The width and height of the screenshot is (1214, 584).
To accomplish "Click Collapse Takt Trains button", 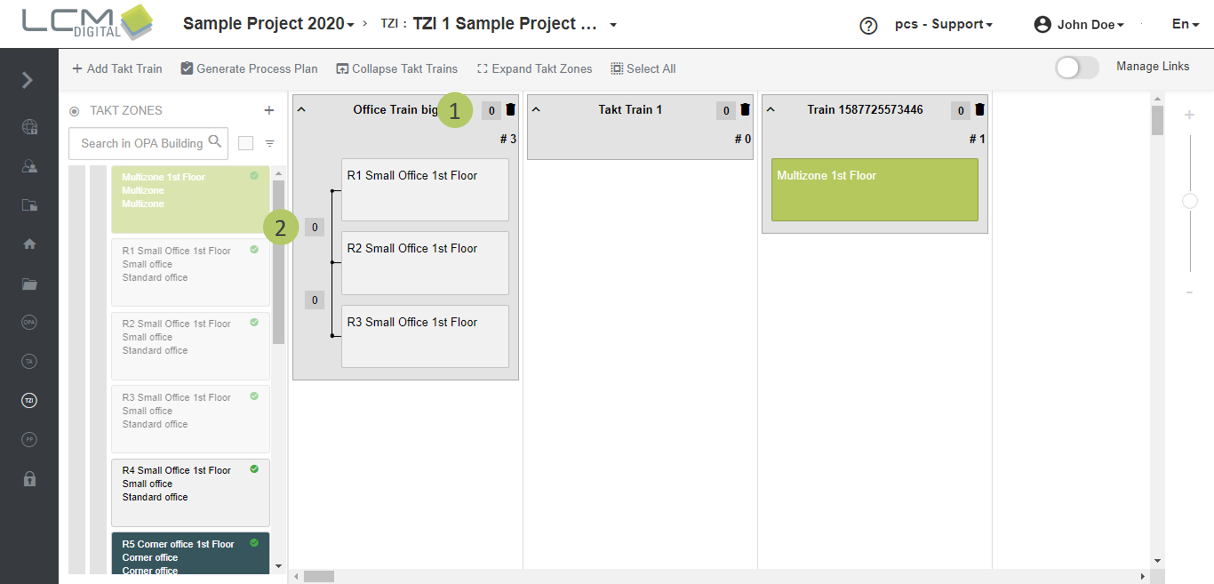I will [397, 69].
